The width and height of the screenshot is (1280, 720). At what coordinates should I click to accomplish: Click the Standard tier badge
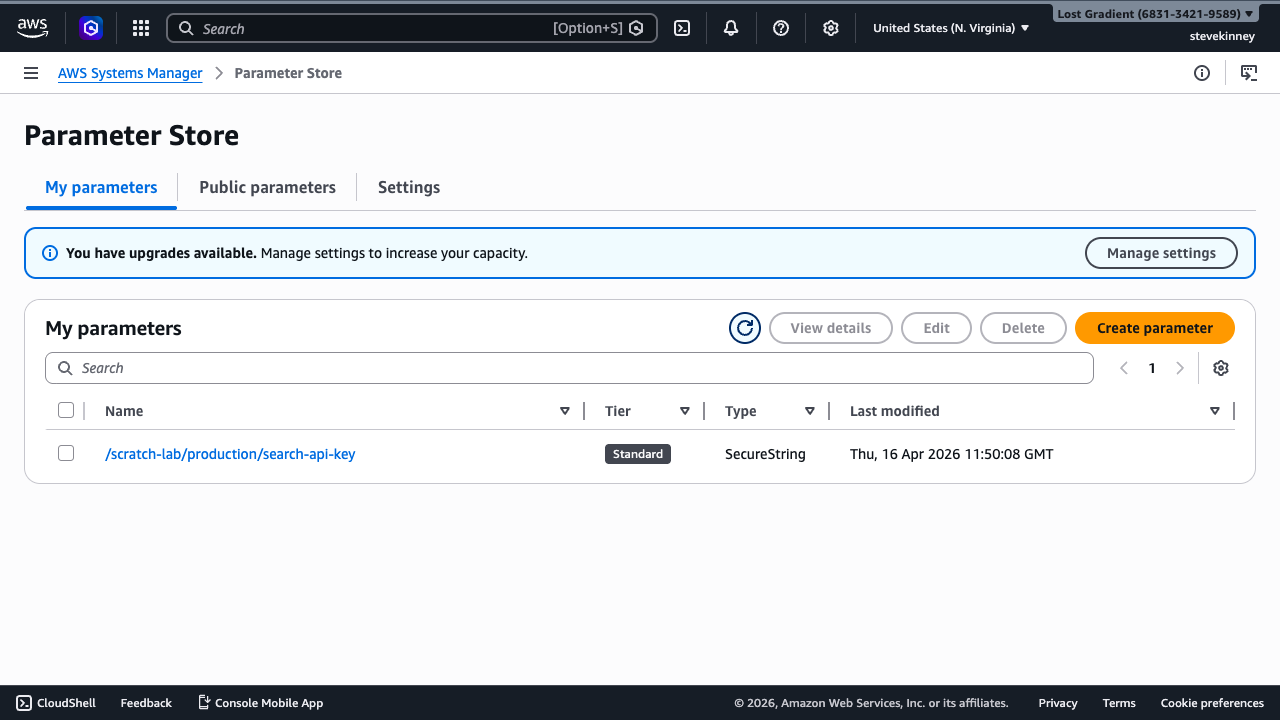(x=638, y=454)
